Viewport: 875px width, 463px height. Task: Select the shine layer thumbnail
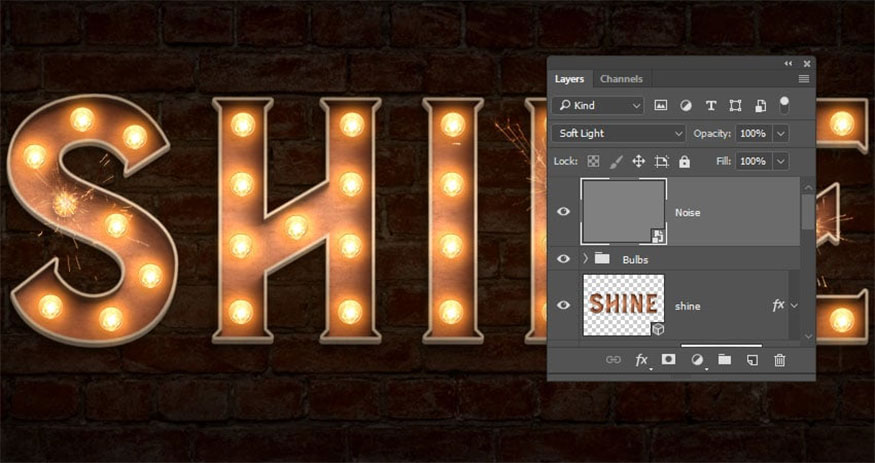click(621, 305)
